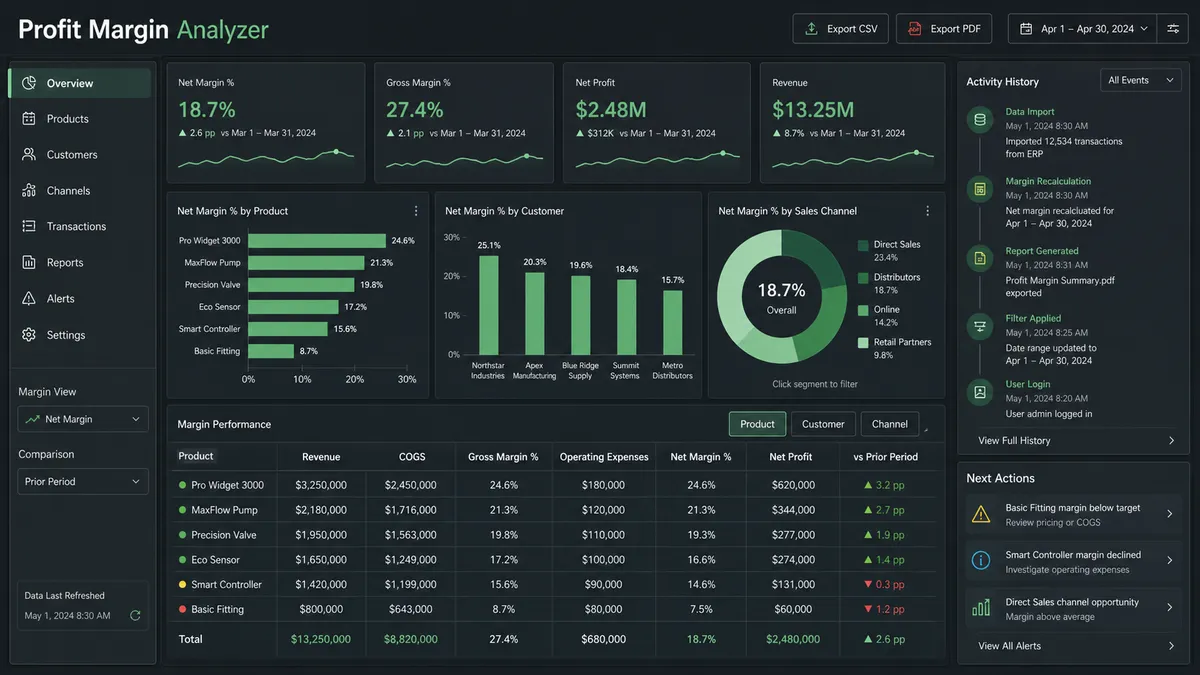The width and height of the screenshot is (1200, 675).
Task: Open the Margin Recalculation activity link
Action: pos(1048,181)
